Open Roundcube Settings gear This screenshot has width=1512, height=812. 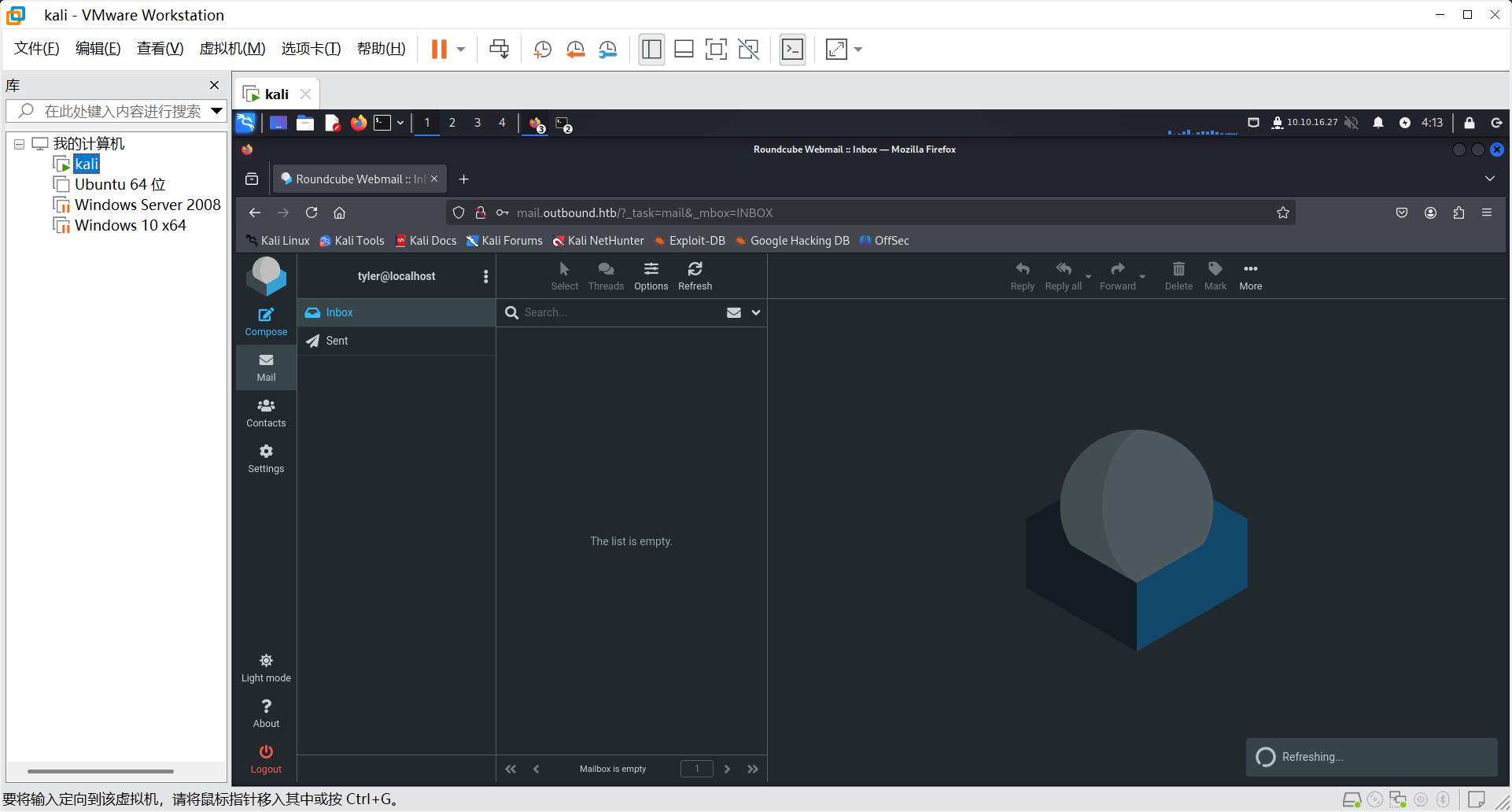(266, 459)
